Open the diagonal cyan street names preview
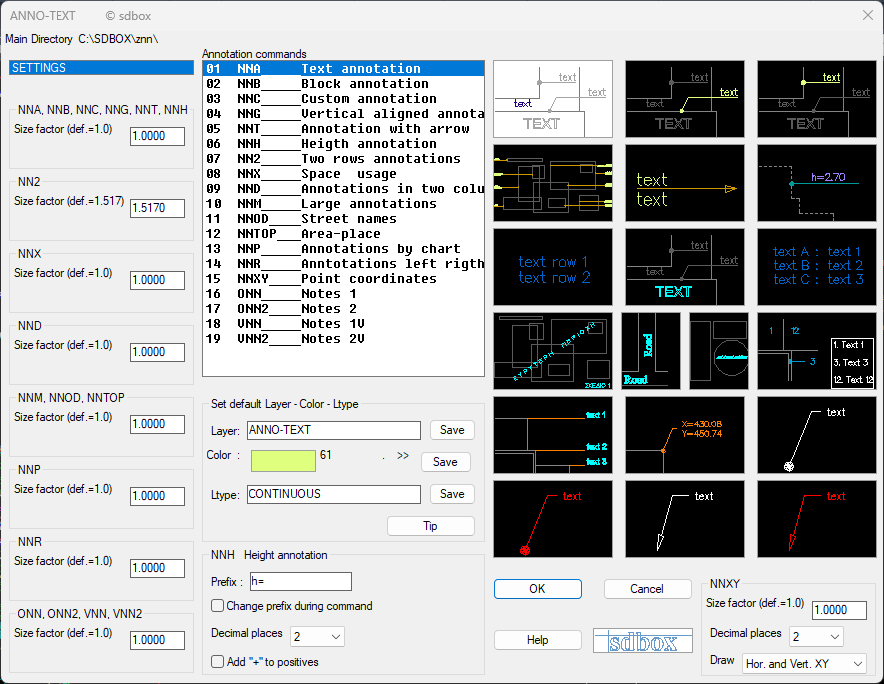The image size is (884, 684). (x=552, y=351)
